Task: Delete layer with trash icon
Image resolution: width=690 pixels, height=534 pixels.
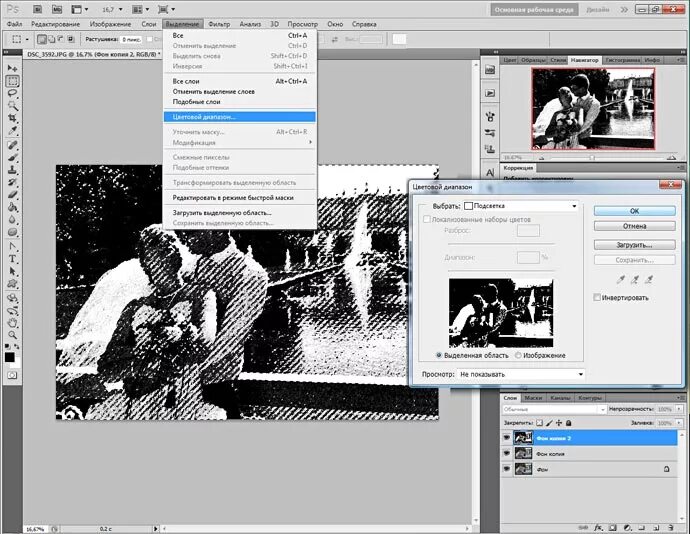Action: [x=671, y=527]
